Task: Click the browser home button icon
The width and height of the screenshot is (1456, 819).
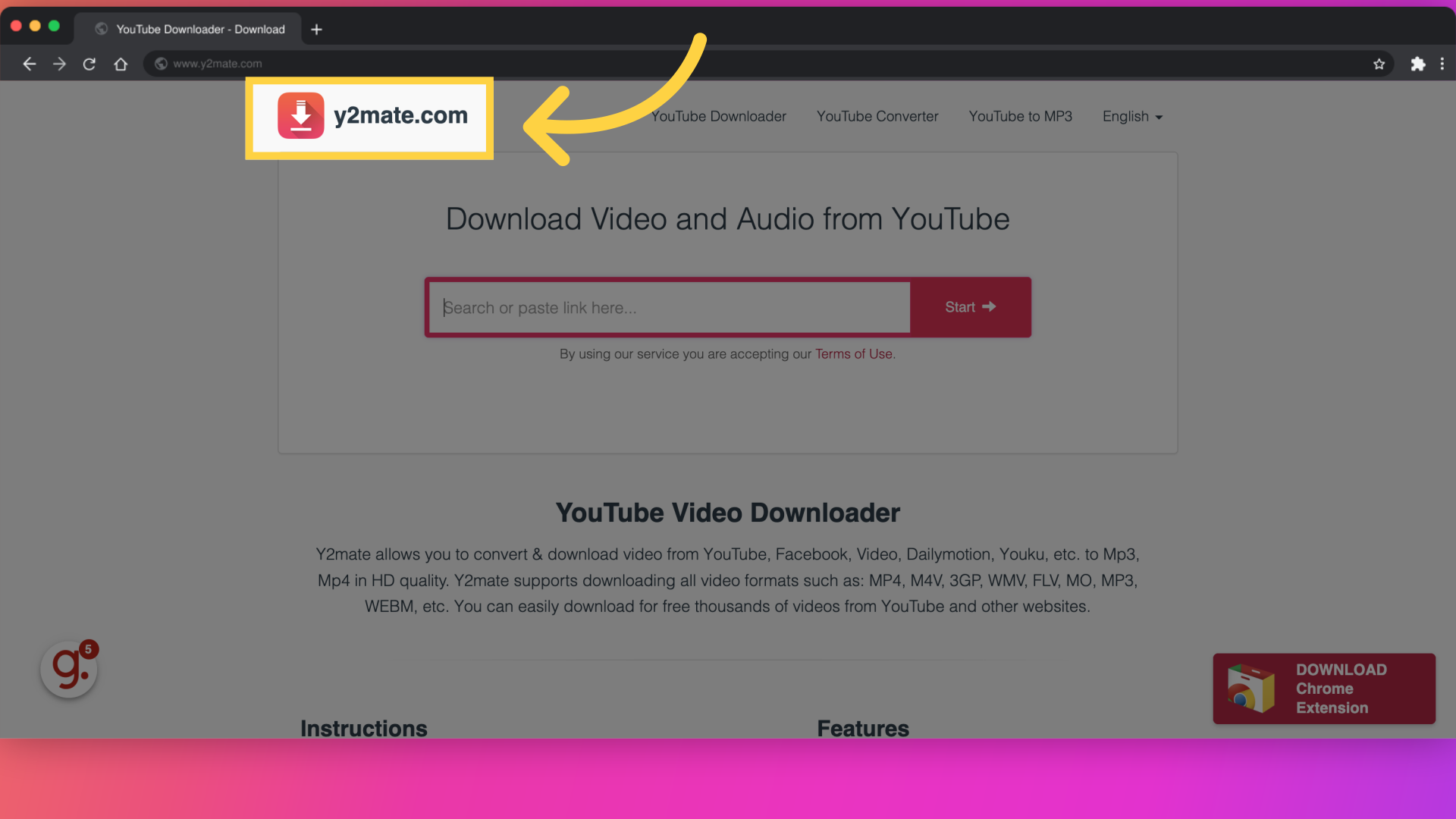Action: (x=119, y=63)
